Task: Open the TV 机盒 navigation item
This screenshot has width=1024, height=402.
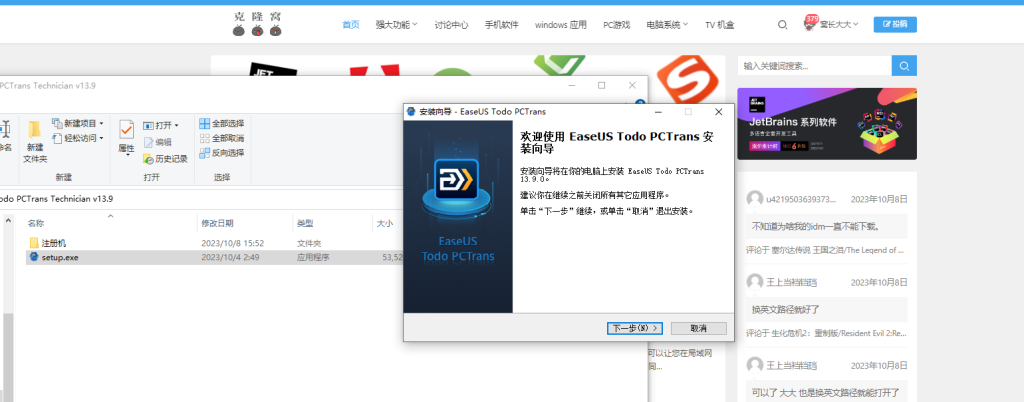Action: 720,25
